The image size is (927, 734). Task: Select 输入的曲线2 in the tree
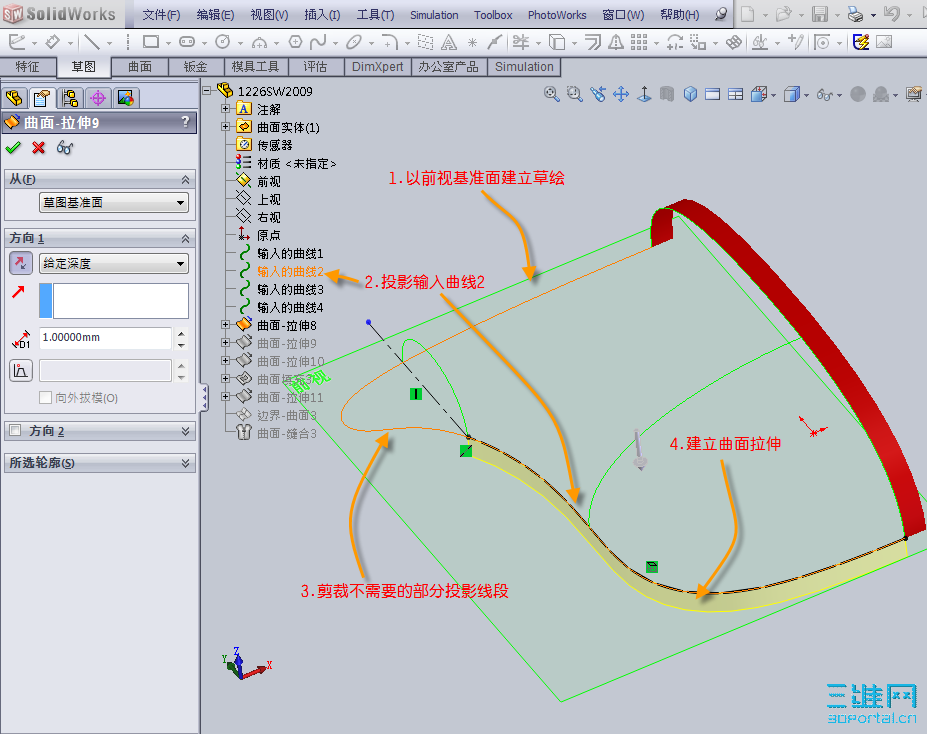[290, 272]
